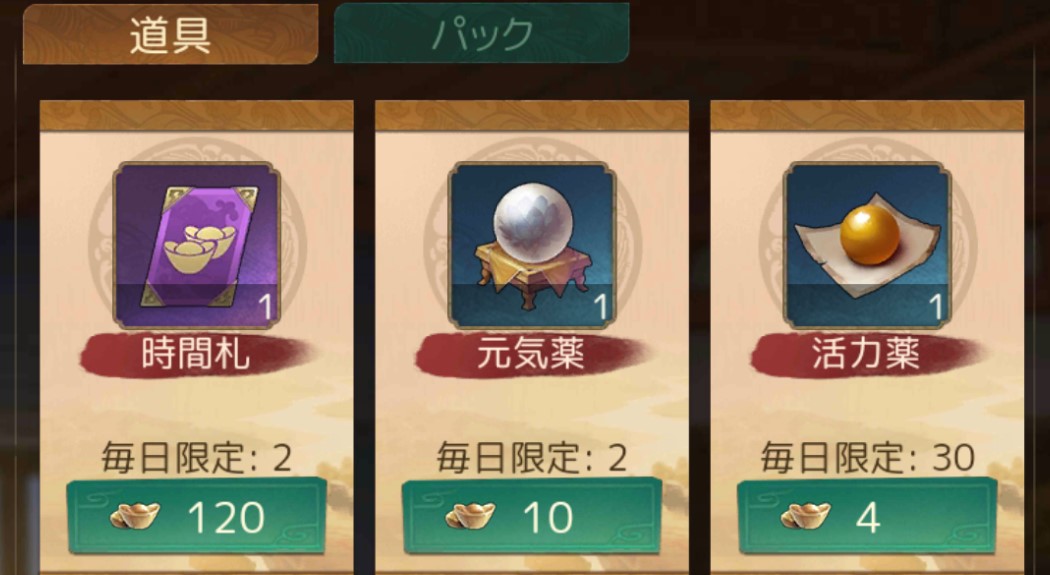Viewport: 1050px width, 575px height.
Task: Click 毎日限定: 2 under 元気薬
Action: coord(532,458)
